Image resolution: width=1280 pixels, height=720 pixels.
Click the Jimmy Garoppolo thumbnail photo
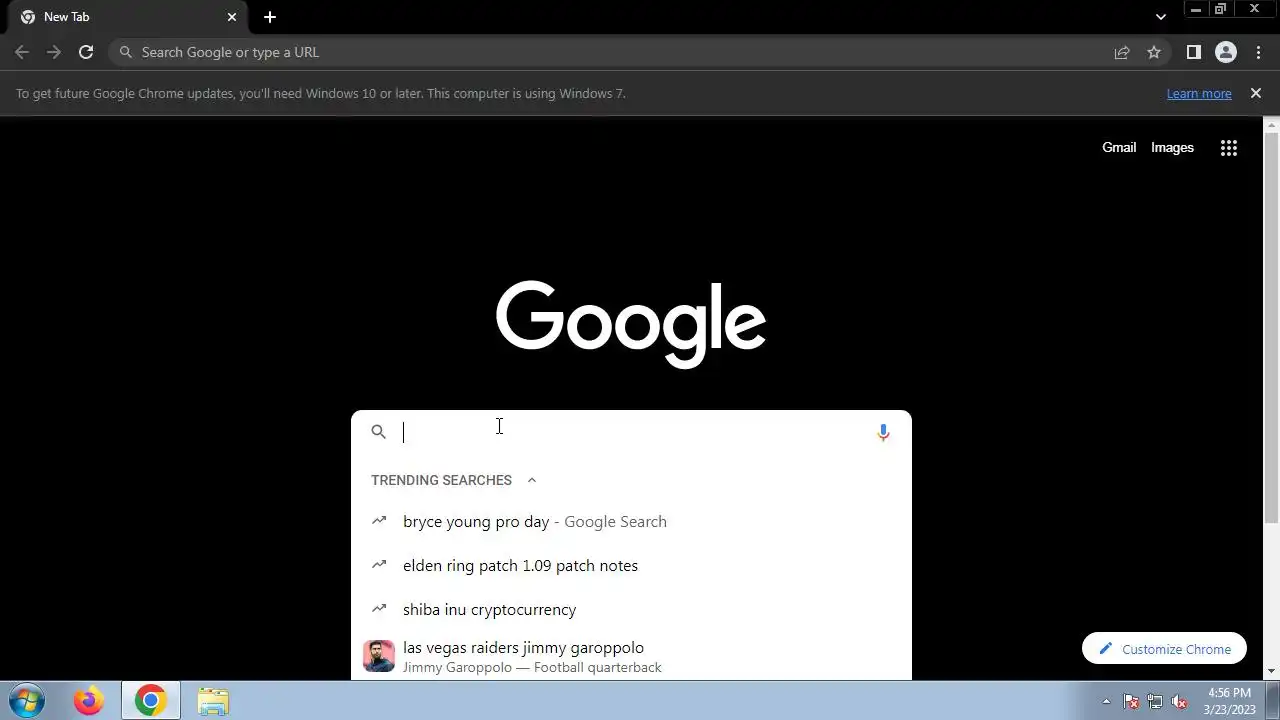(x=379, y=656)
